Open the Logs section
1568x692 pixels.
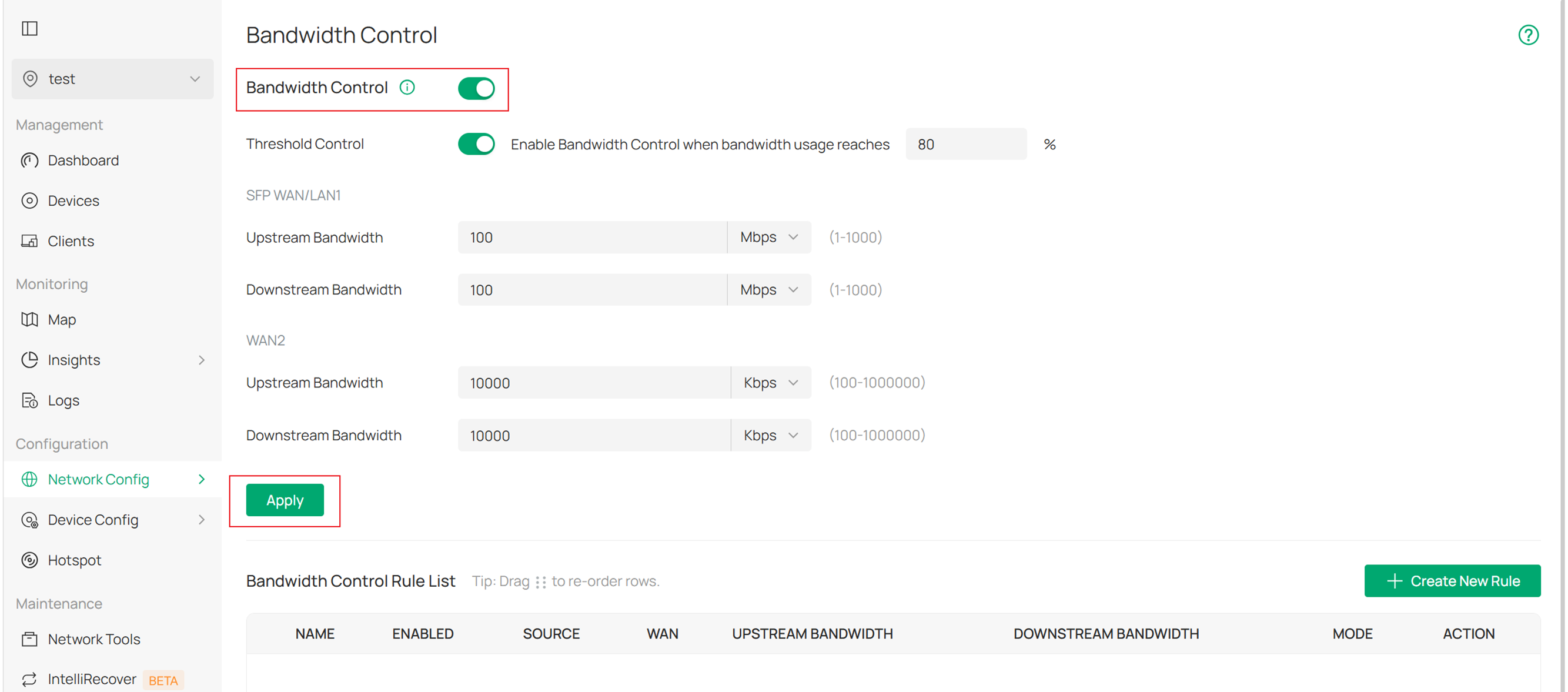pyautogui.click(x=63, y=400)
